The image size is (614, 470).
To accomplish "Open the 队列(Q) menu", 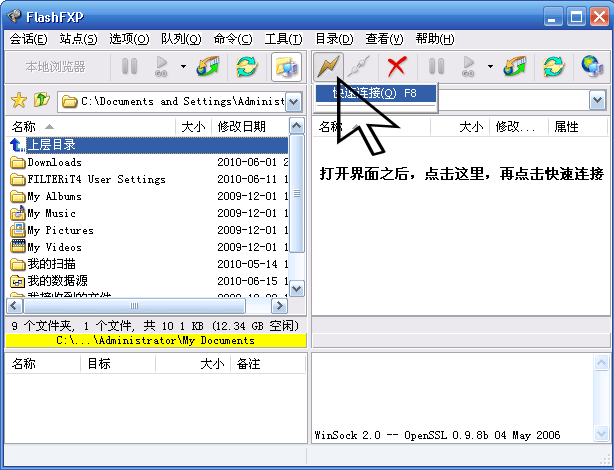I will tap(181, 39).
